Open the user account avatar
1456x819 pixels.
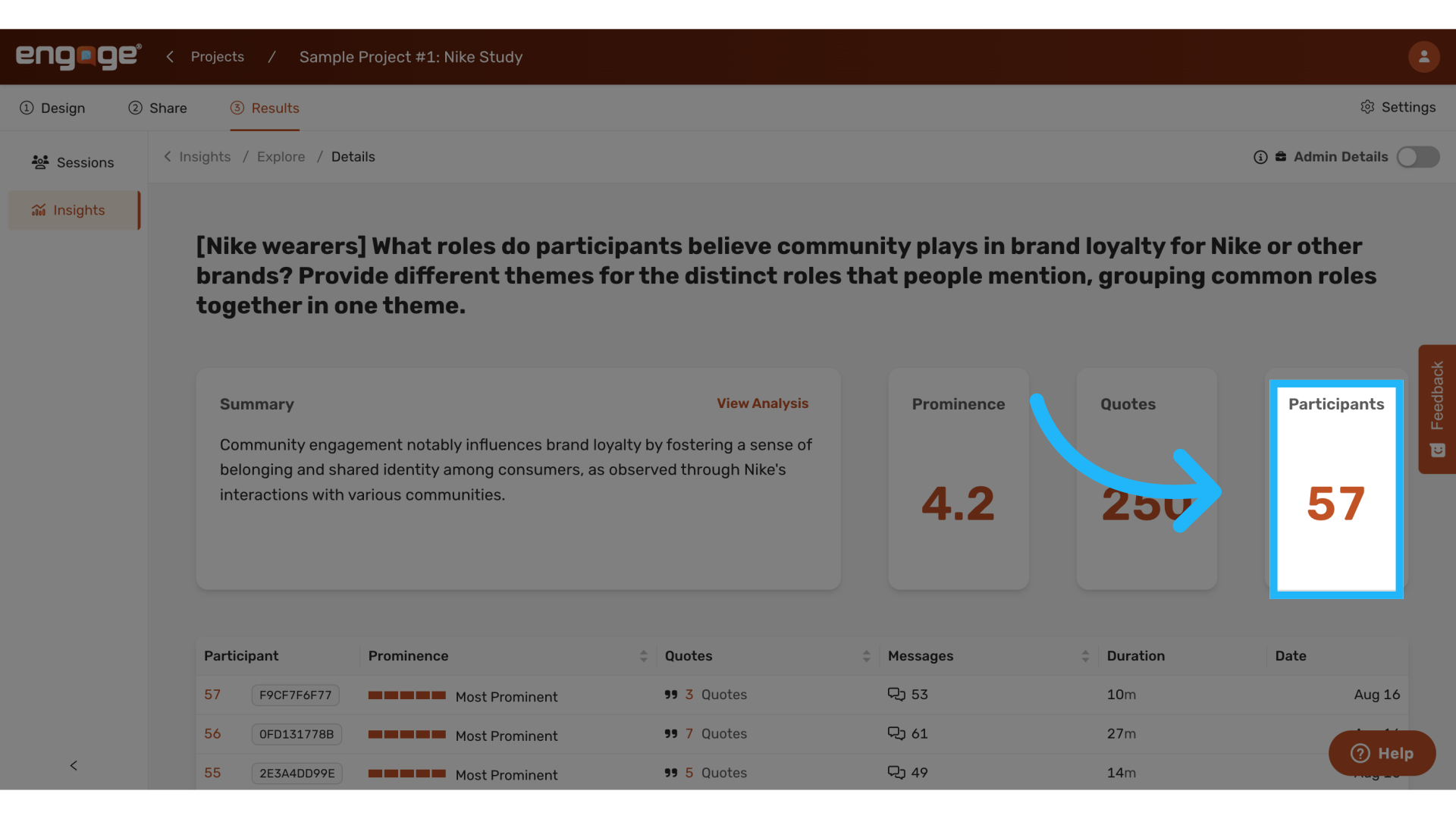tap(1423, 57)
